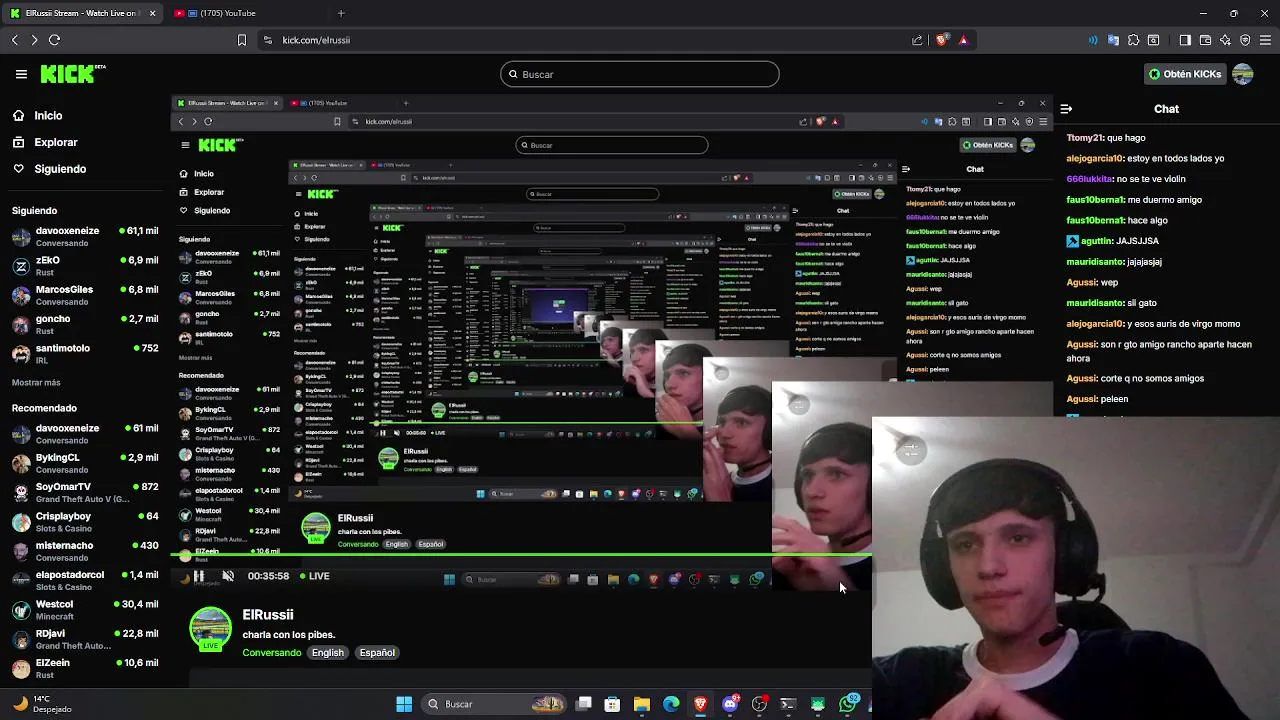Open the Siguiendo sidebar item
The height and width of the screenshot is (720, 1280).
pos(49,169)
